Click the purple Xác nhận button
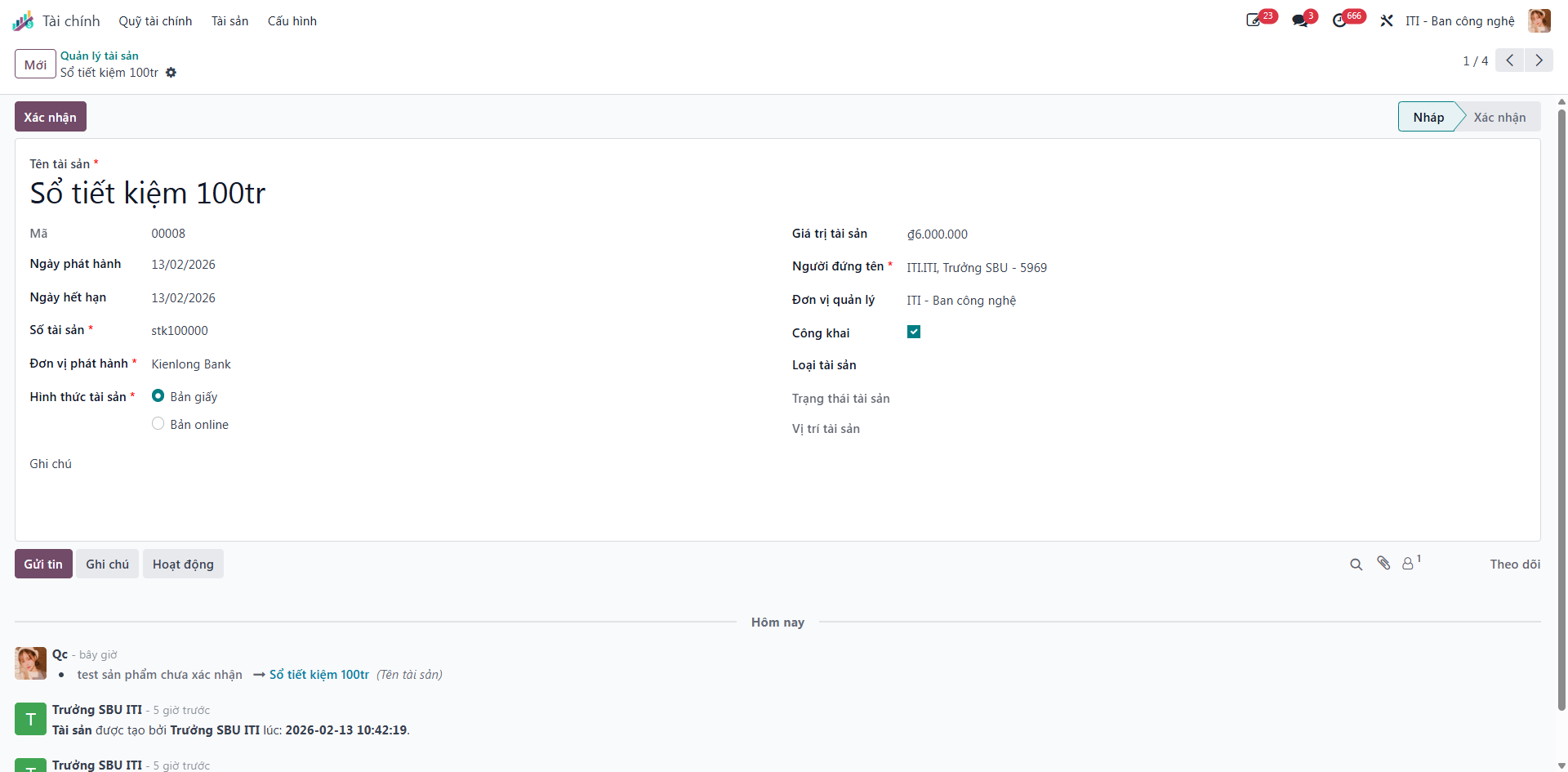The height and width of the screenshot is (772, 1568). [x=51, y=117]
